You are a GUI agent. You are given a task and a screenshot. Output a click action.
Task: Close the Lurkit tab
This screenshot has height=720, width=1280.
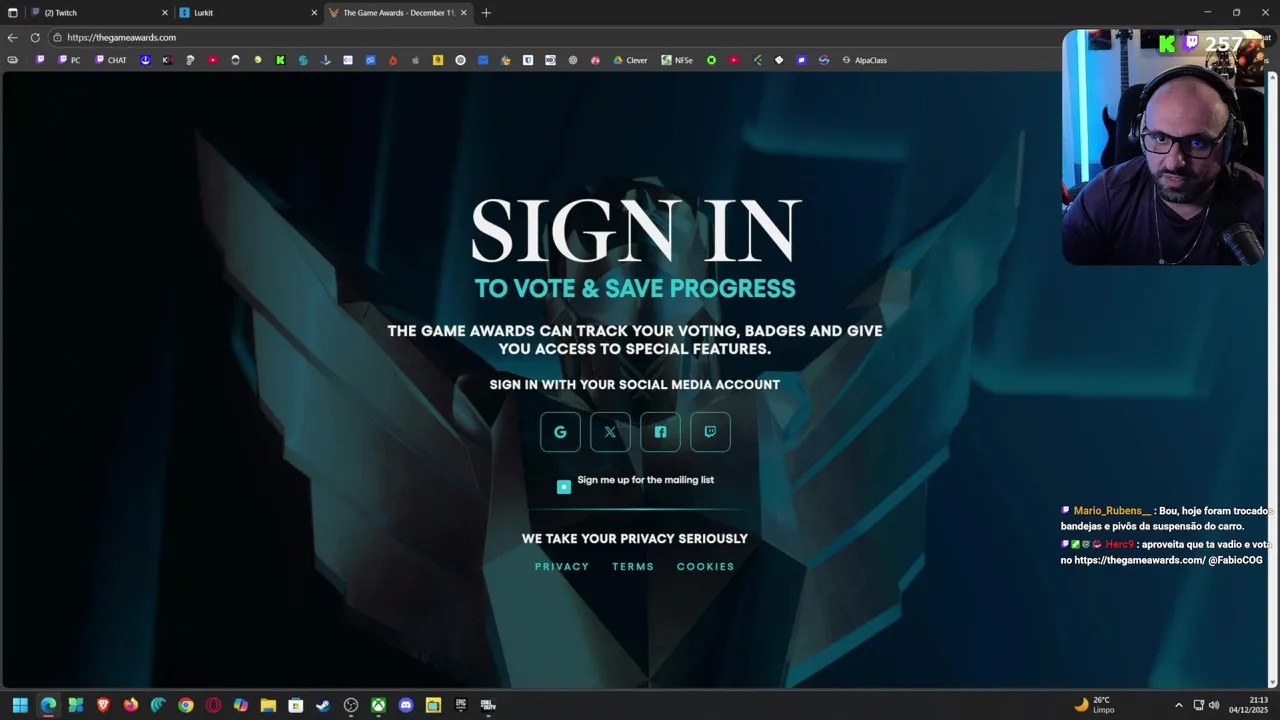tap(314, 13)
